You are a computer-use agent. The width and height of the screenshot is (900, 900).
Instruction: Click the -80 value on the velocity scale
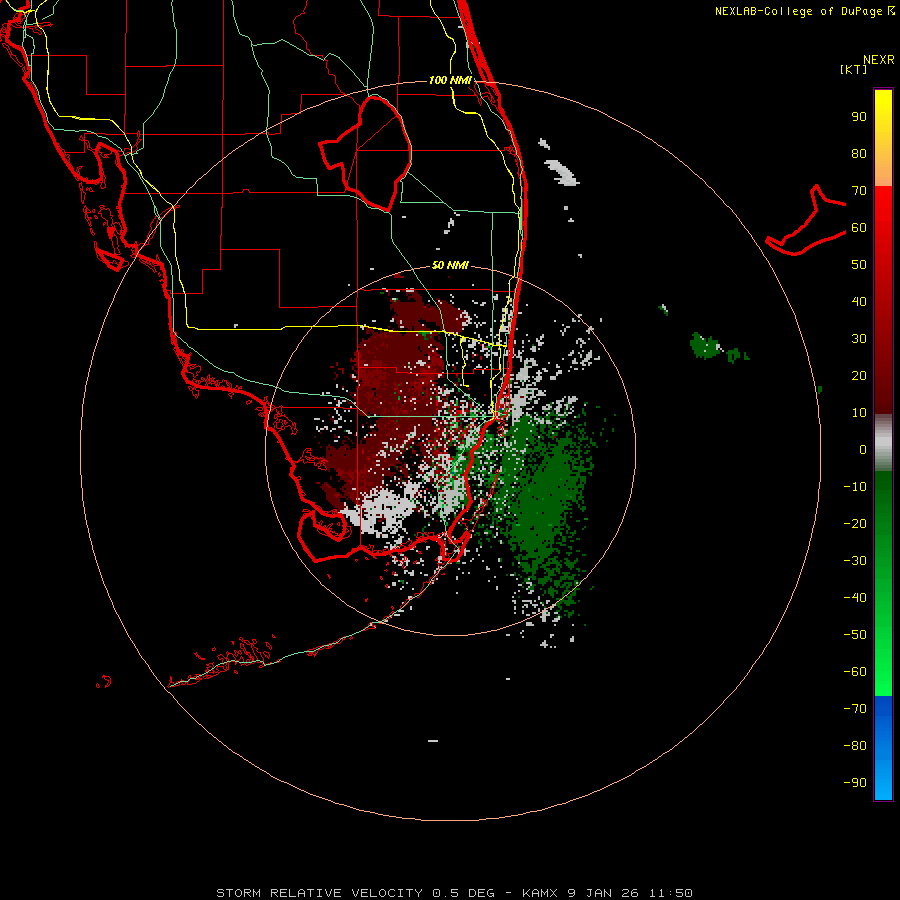(x=855, y=746)
